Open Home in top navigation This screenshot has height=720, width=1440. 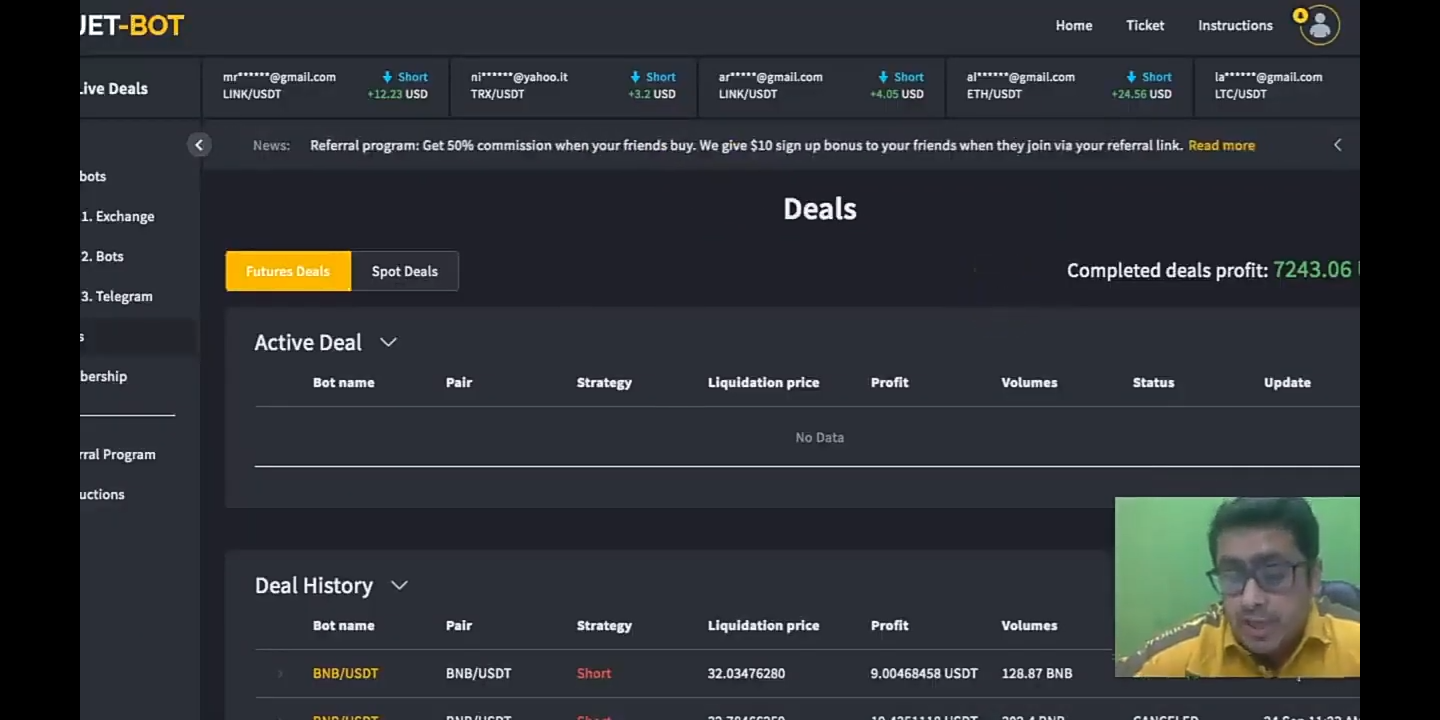pos(1073,25)
